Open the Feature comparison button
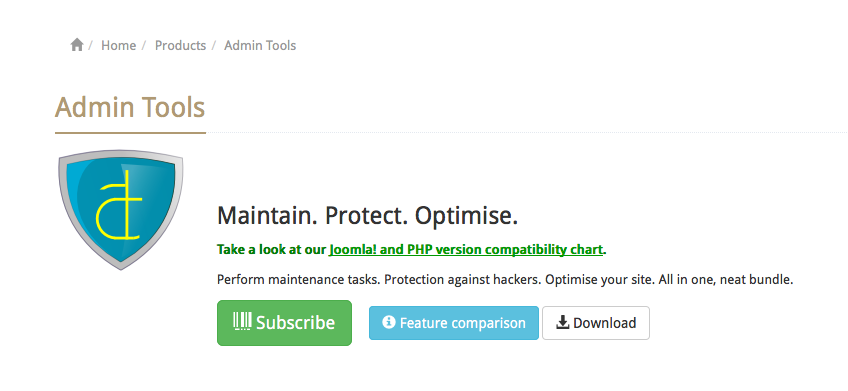The height and width of the screenshot is (391, 848). coord(454,323)
